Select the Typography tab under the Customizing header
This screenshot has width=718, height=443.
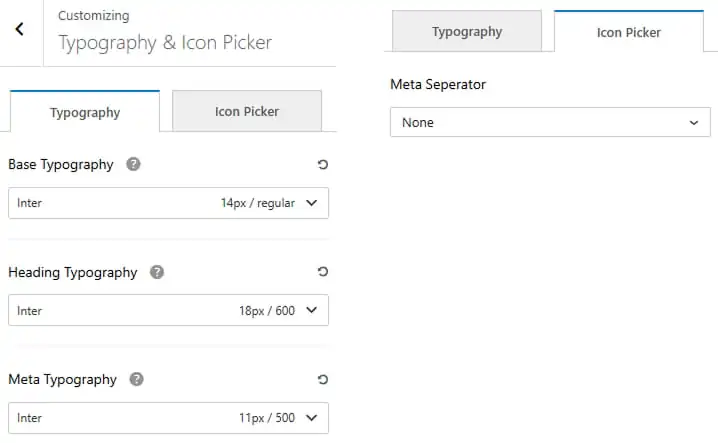[85, 111]
